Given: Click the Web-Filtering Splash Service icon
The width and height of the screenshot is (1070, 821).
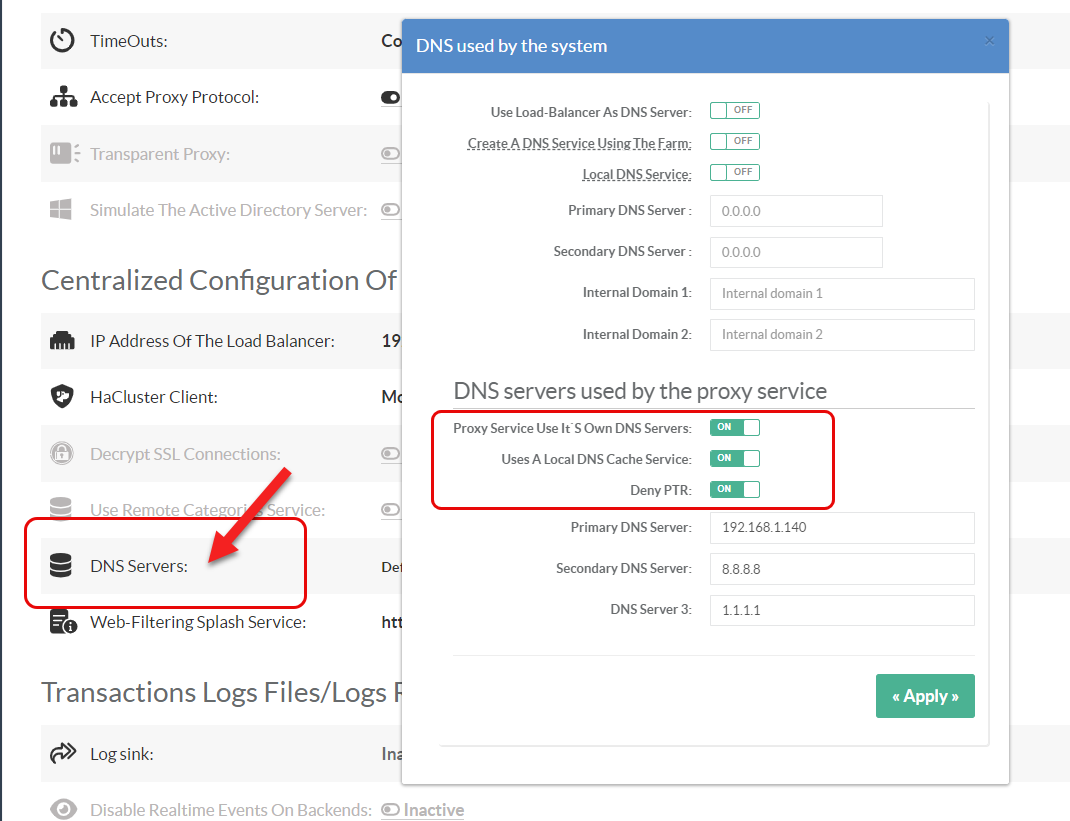Looking at the screenshot, I should (63, 622).
